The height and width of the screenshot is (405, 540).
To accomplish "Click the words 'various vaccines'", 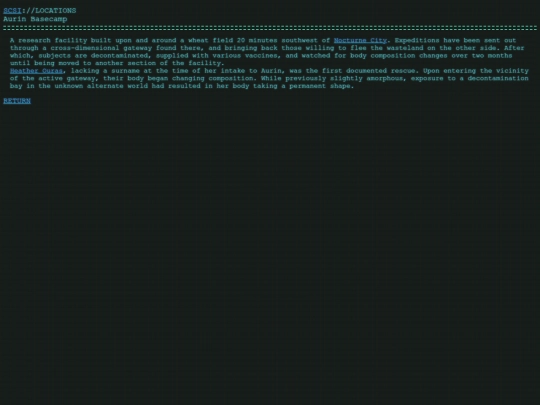I will [x=245, y=55].
